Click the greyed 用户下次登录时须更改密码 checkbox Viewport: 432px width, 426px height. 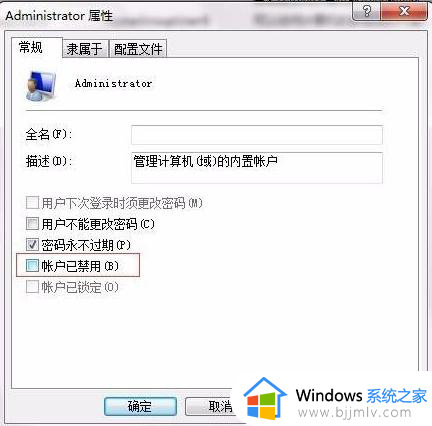[x=32, y=203]
